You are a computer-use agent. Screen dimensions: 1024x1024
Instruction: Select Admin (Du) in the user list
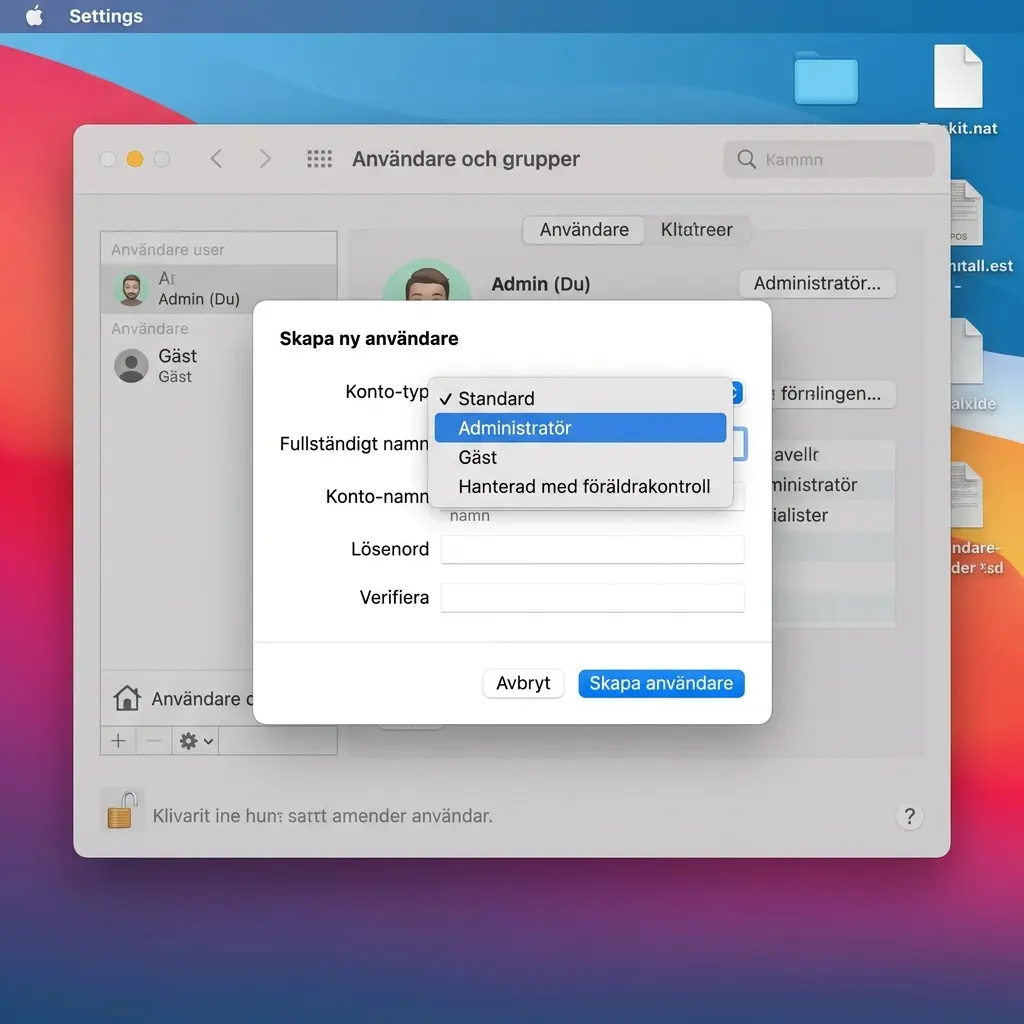pos(219,289)
